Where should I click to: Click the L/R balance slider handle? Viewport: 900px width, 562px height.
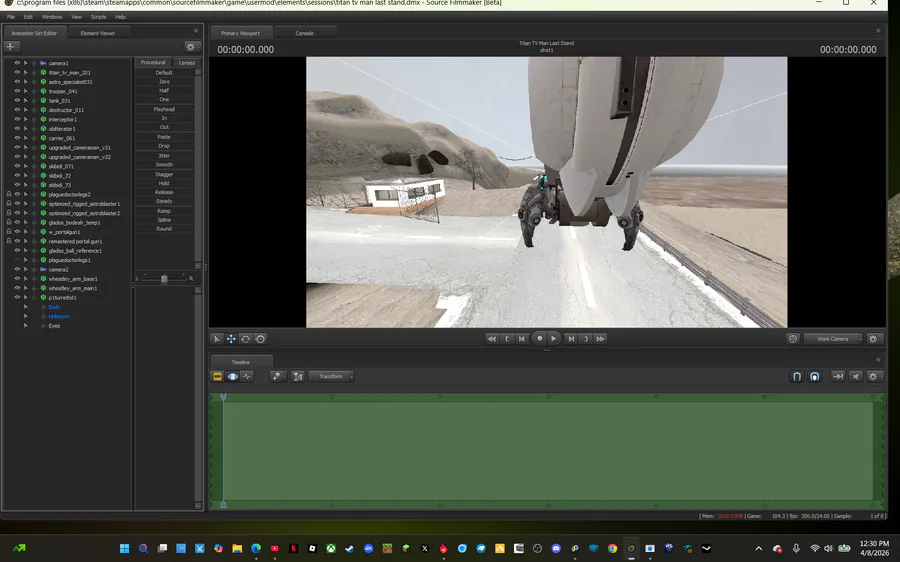pyautogui.click(x=164, y=278)
